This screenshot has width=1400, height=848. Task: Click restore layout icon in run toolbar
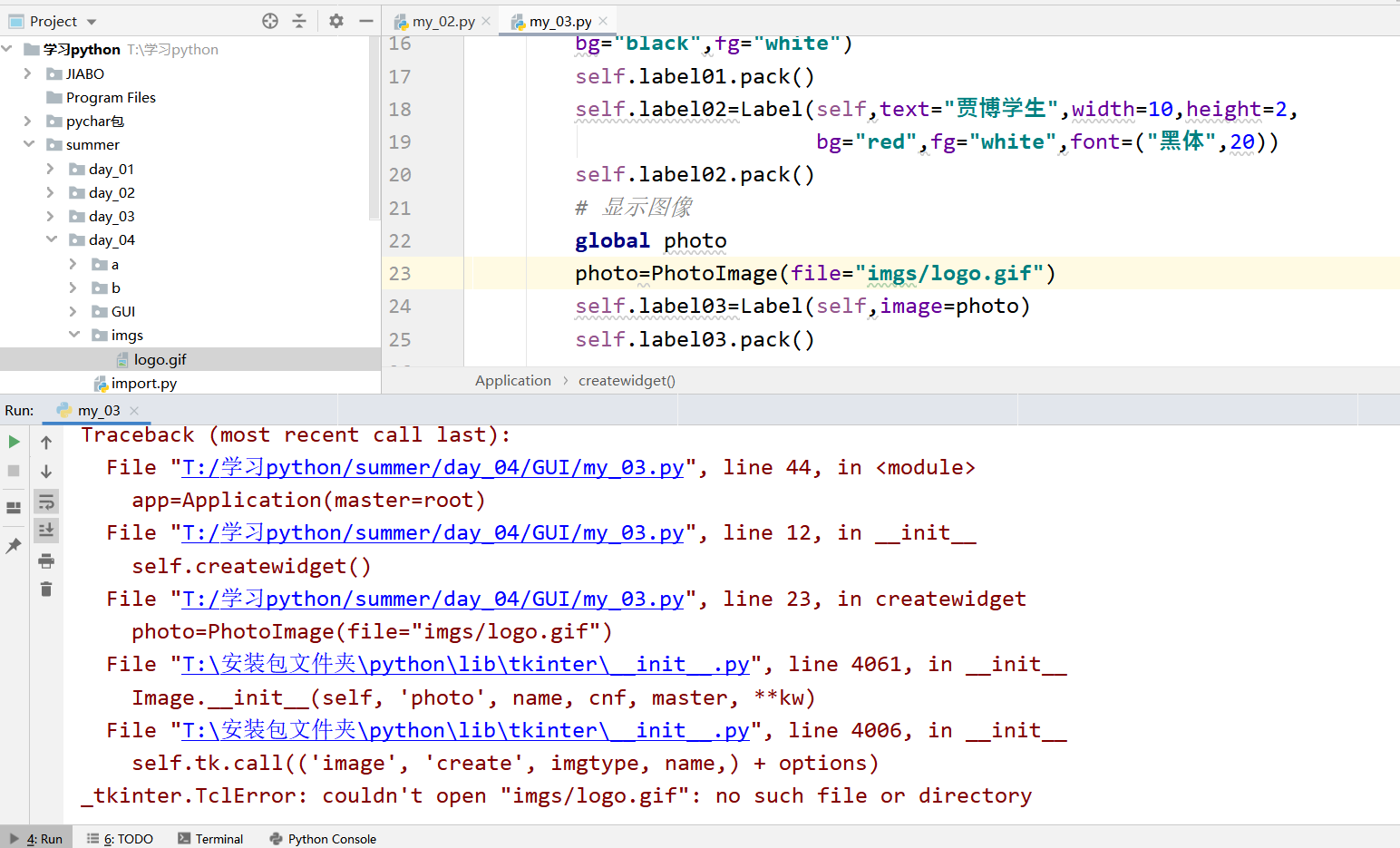click(x=14, y=508)
